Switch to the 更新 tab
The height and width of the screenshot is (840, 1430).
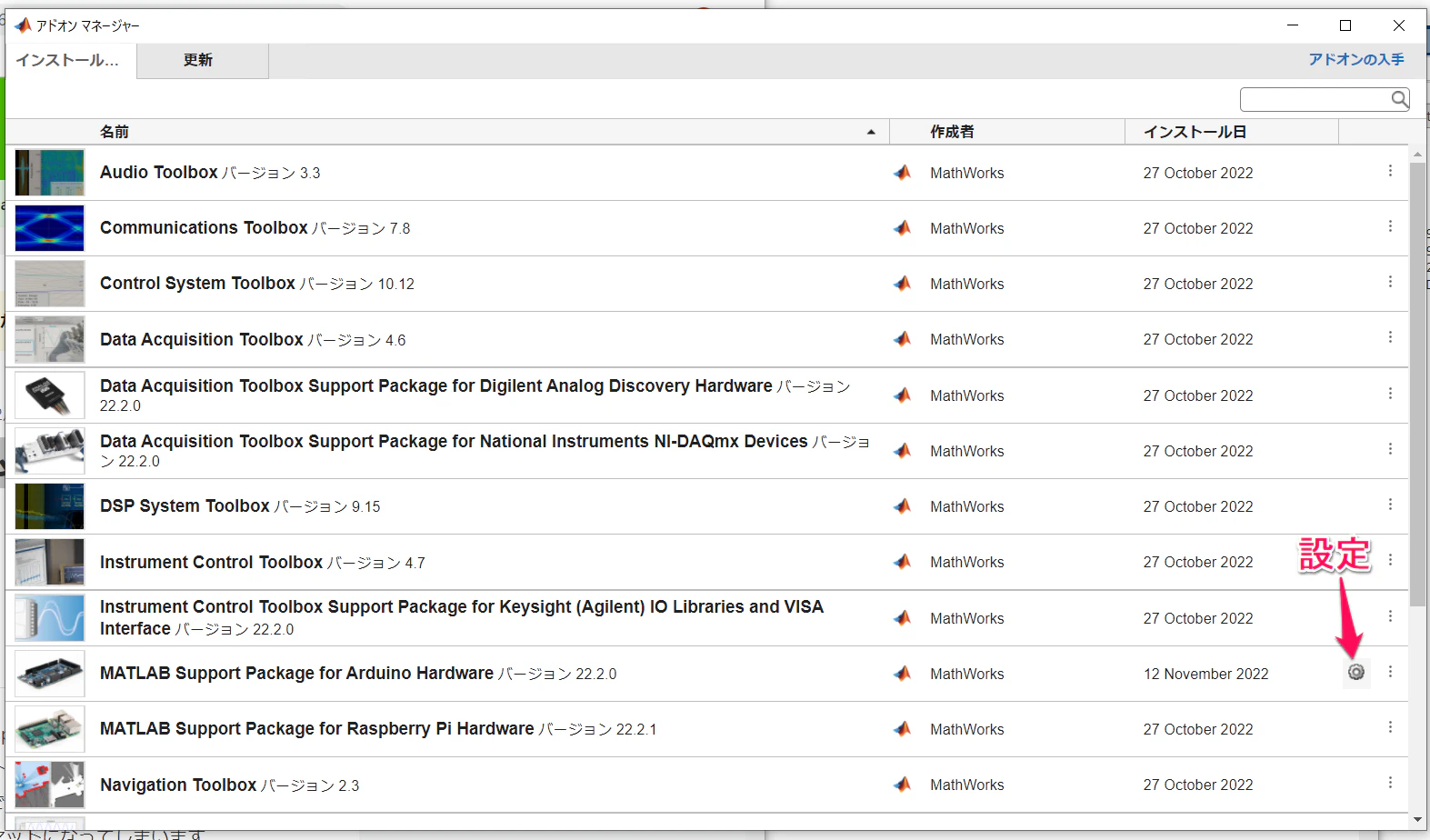coord(203,61)
